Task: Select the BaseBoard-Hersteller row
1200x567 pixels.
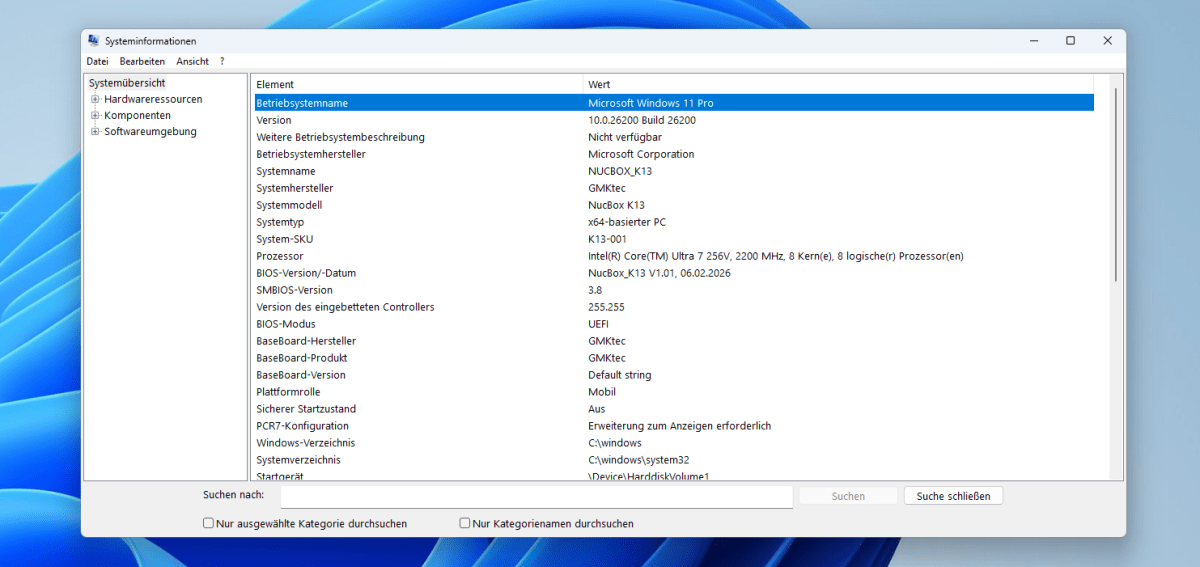Action: point(672,341)
